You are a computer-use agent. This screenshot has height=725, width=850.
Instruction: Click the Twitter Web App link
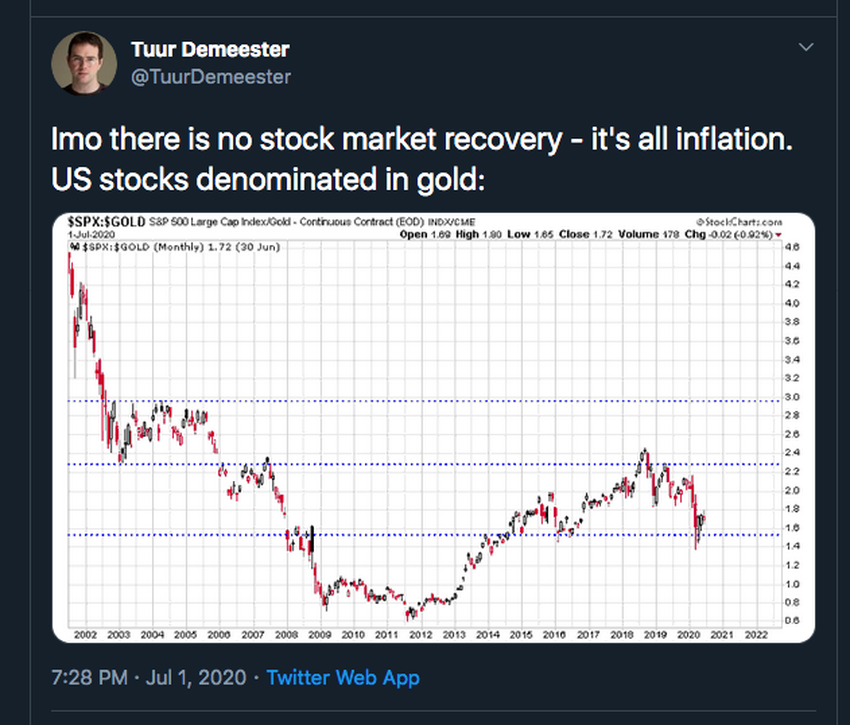pos(345,678)
